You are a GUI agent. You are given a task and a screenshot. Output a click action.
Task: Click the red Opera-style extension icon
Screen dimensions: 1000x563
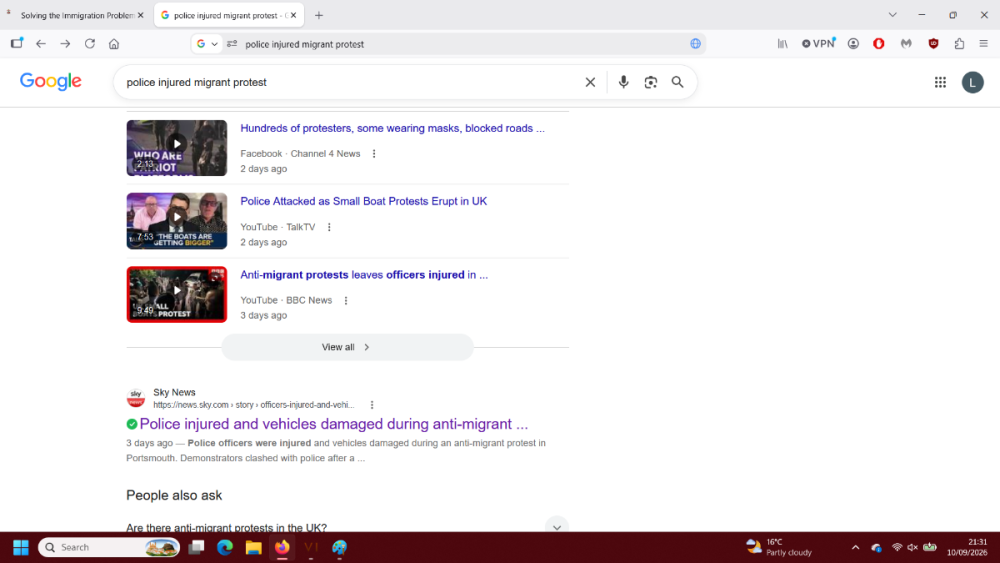(x=879, y=44)
